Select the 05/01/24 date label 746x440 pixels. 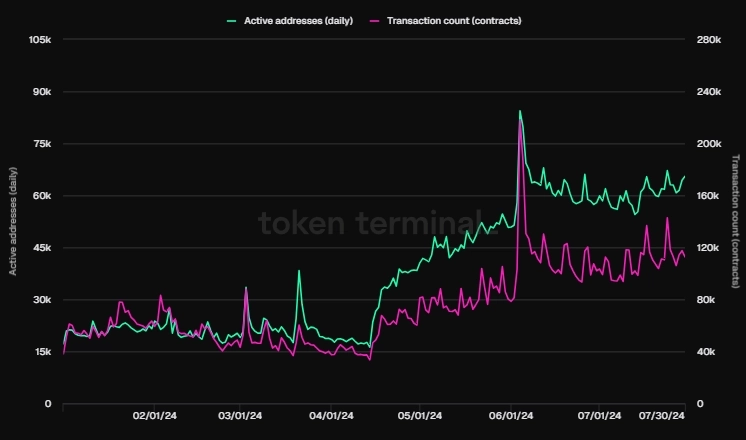(x=420, y=415)
